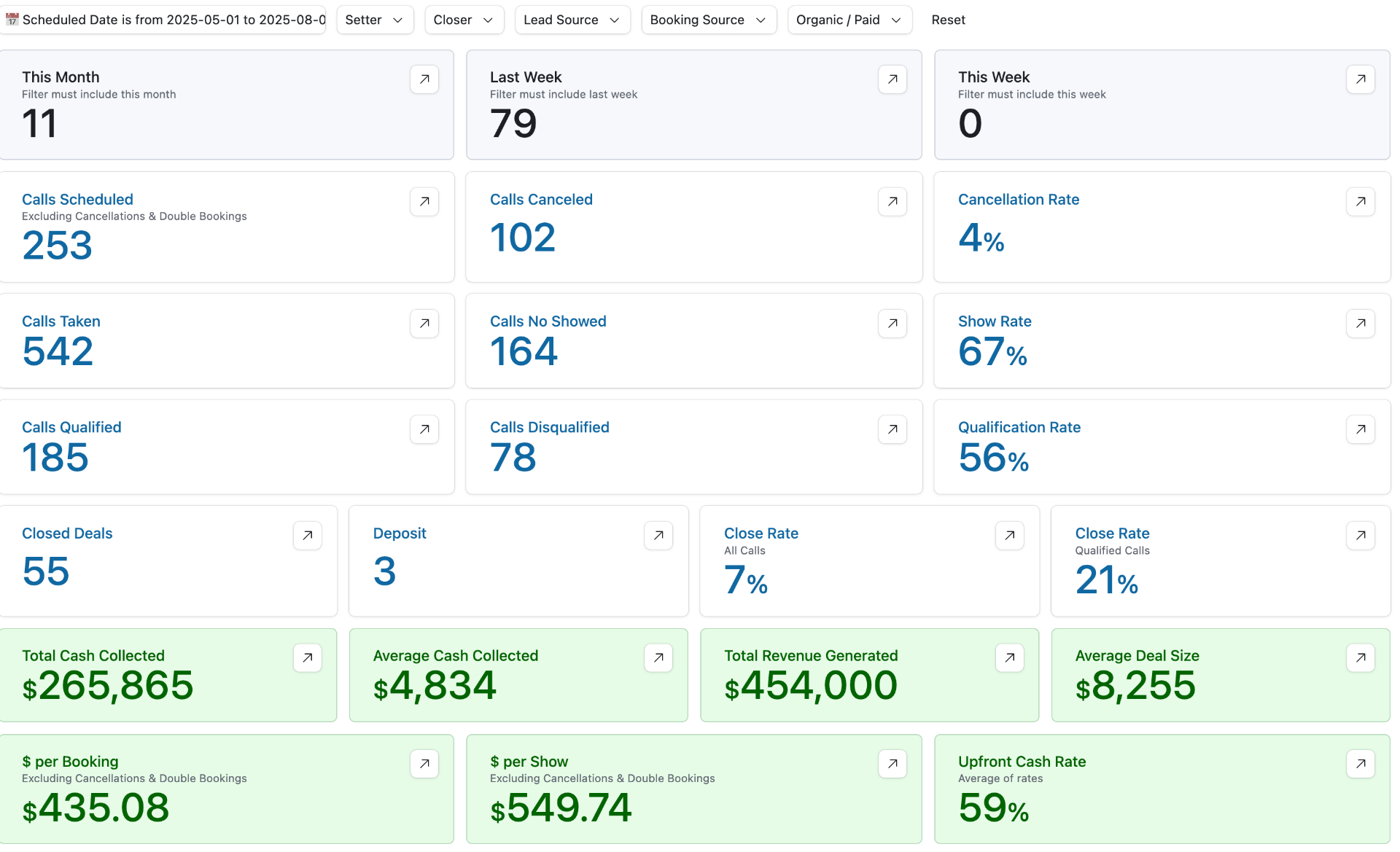Select the $265,865 cash collected value
Image resolution: width=1400 pixels, height=852 pixels.
point(108,686)
